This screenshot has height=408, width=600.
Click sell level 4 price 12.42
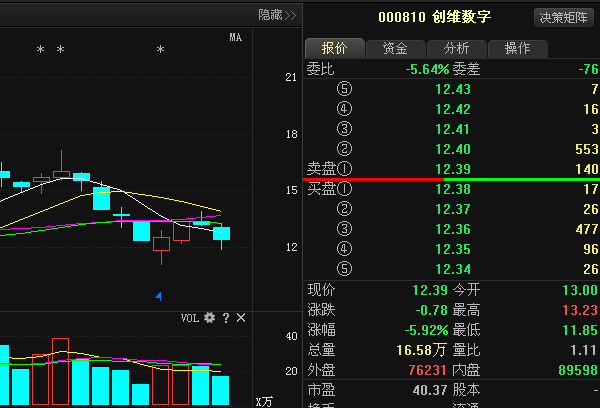point(453,109)
